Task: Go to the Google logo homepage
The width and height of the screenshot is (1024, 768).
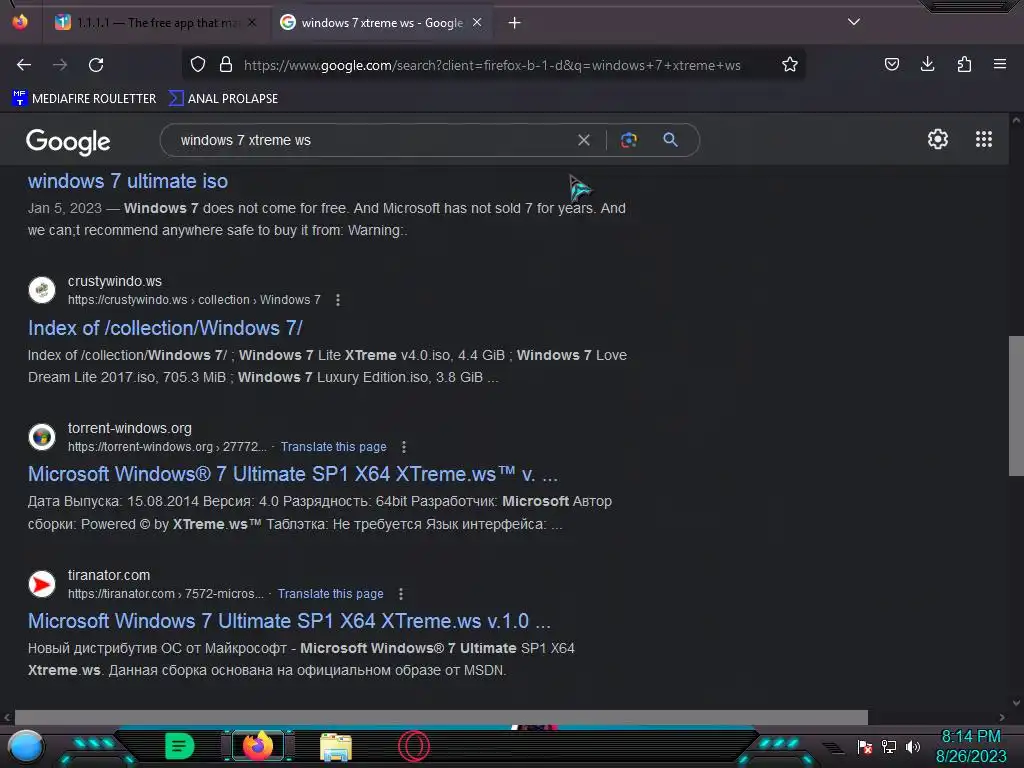Action: coord(68,141)
